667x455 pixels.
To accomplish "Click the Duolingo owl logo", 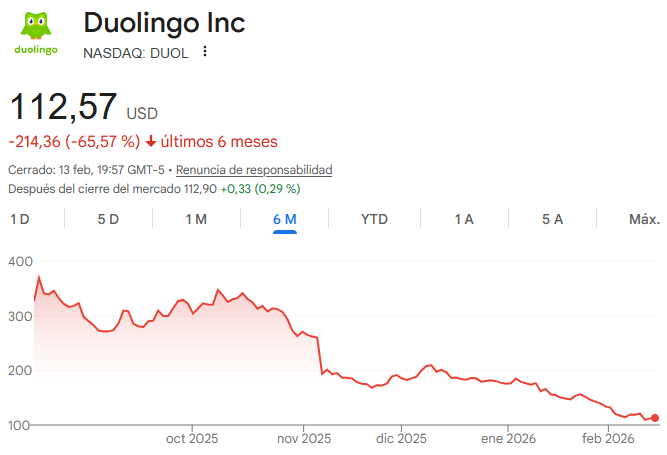I will (35, 32).
